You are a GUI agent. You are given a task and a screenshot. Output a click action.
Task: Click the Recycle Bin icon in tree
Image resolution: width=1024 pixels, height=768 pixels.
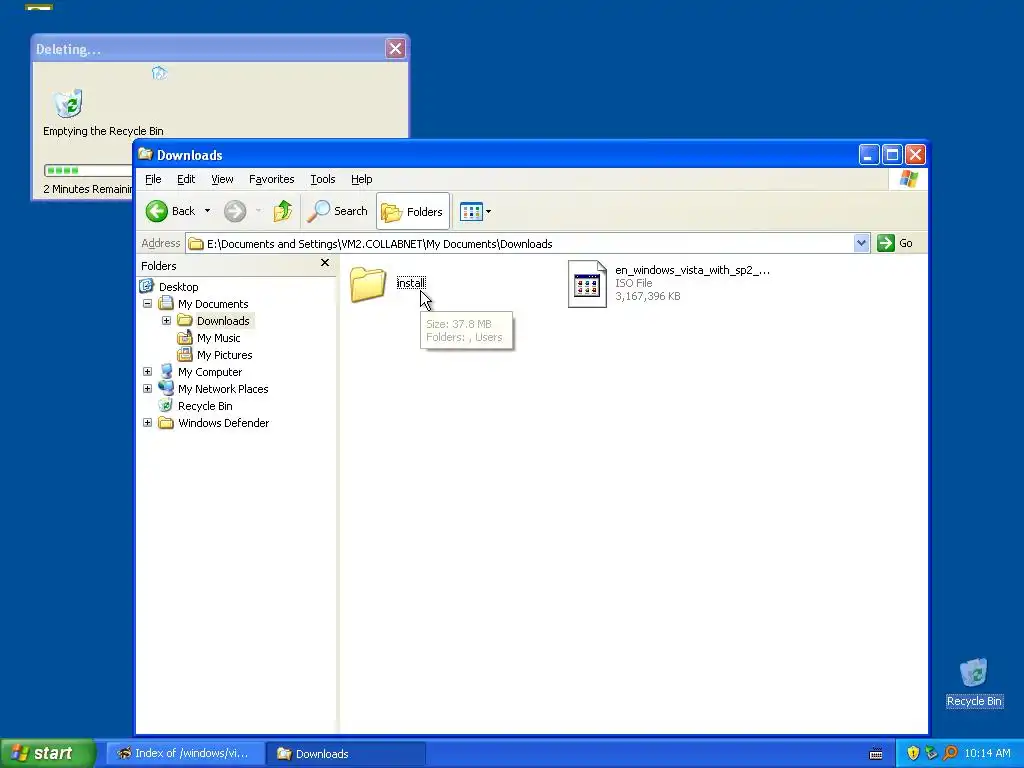coord(166,406)
